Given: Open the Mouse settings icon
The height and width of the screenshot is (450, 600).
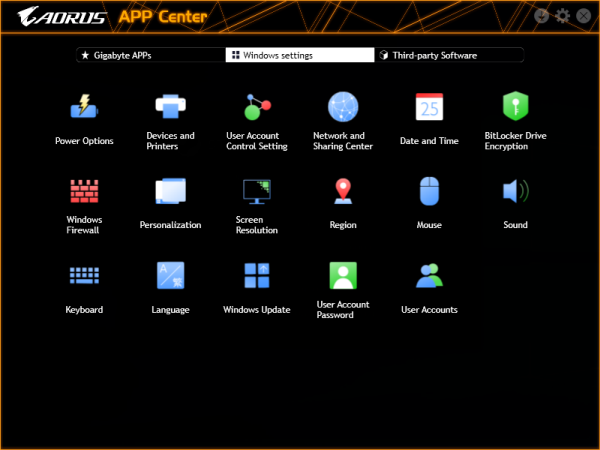Looking at the screenshot, I should coord(429,191).
